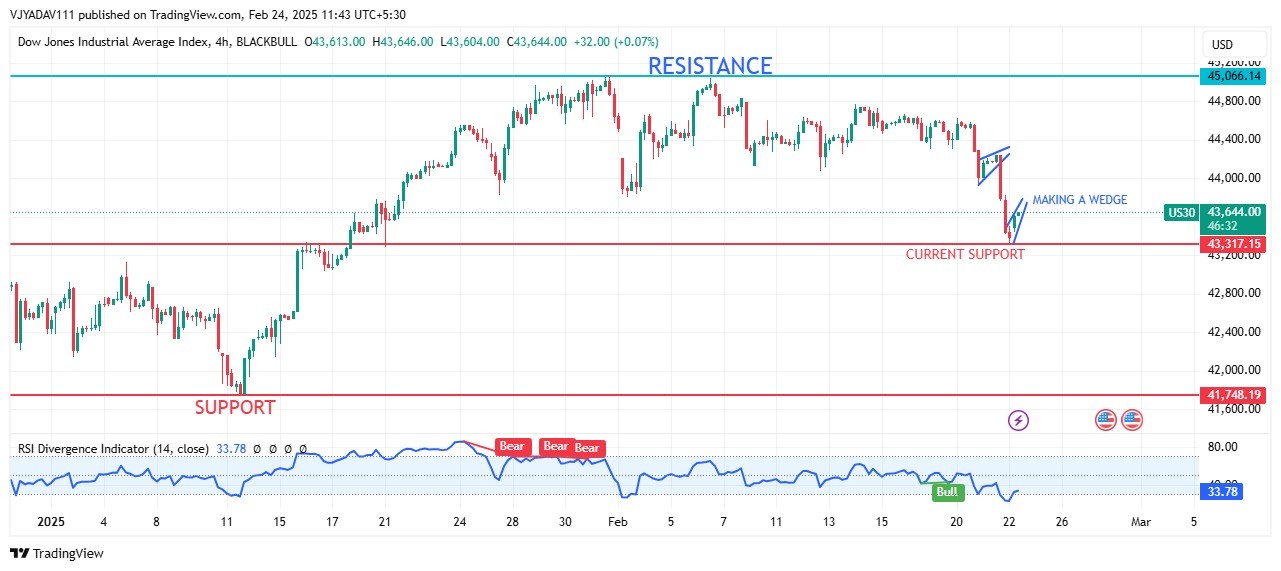Click the TradingView logo in bottom corner
The height and width of the screenshot is (571, 1281).
click(57, 553)
